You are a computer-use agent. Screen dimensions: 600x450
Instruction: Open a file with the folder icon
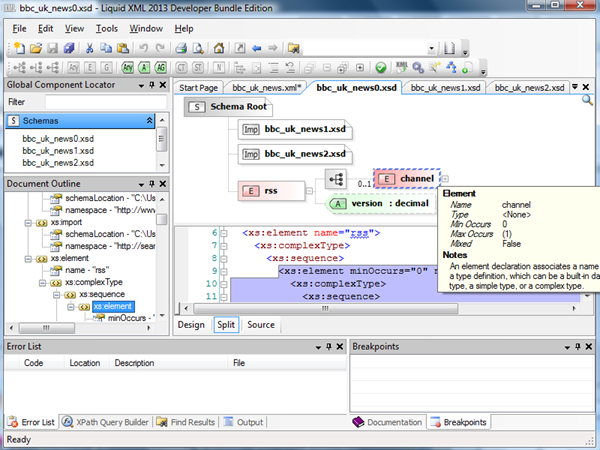36,48
